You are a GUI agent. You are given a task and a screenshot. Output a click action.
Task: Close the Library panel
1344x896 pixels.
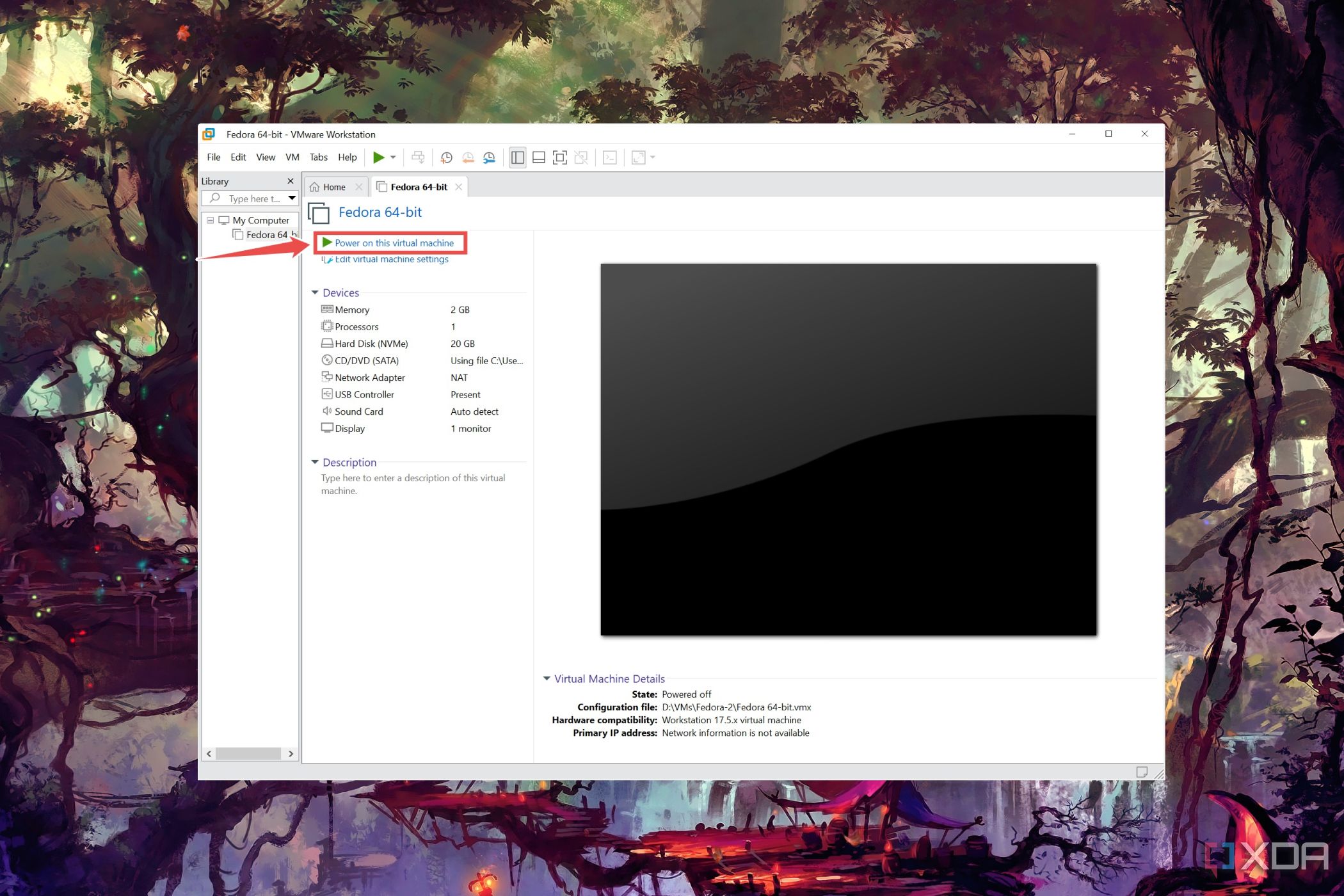click(291, 181)
